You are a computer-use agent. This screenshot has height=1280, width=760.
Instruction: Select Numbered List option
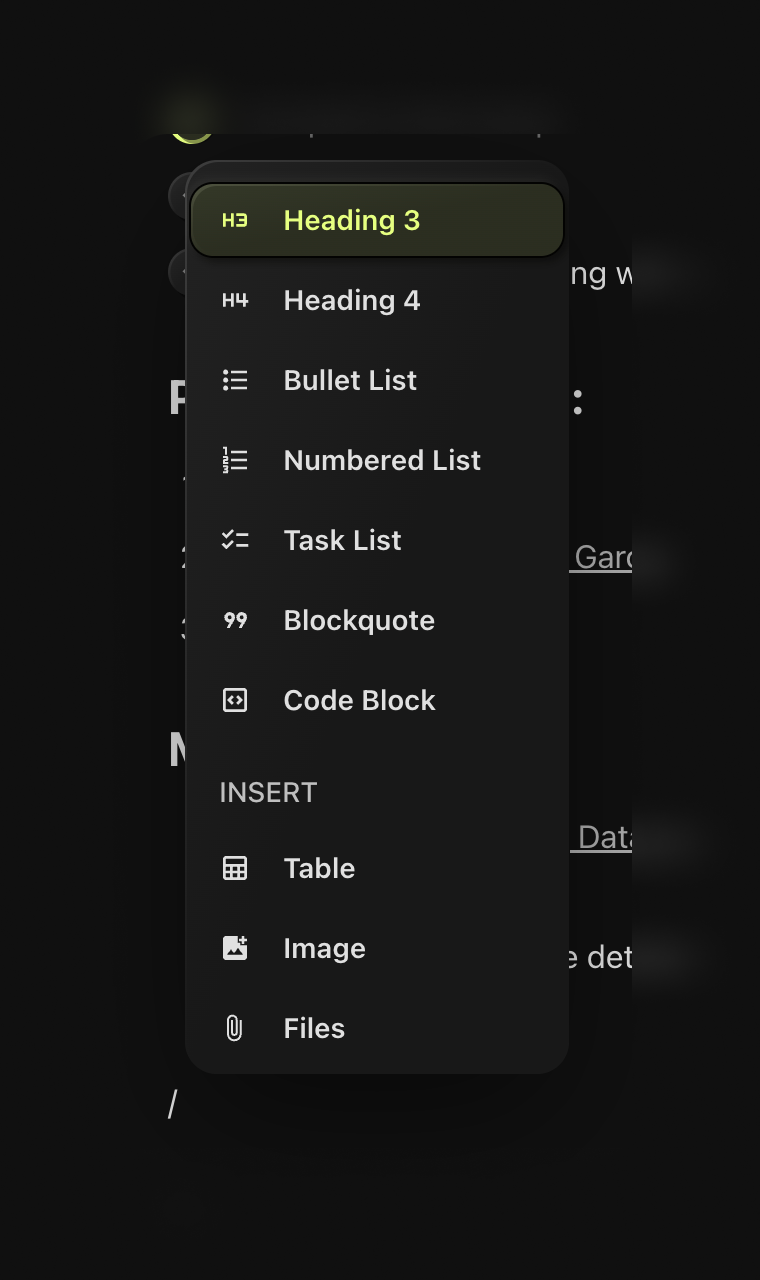(x=382, y=461)
